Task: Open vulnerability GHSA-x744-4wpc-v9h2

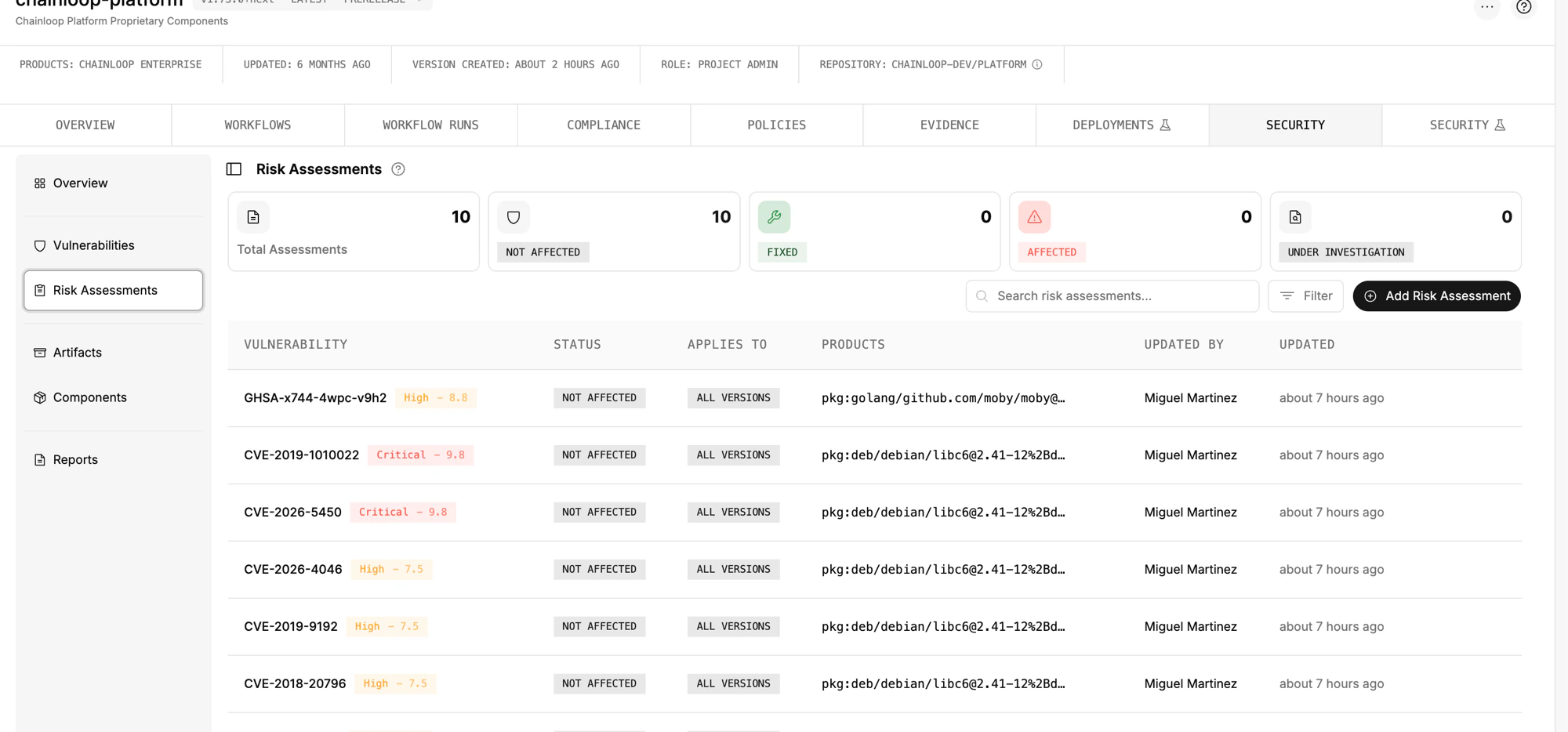Action: click(315, 398)
